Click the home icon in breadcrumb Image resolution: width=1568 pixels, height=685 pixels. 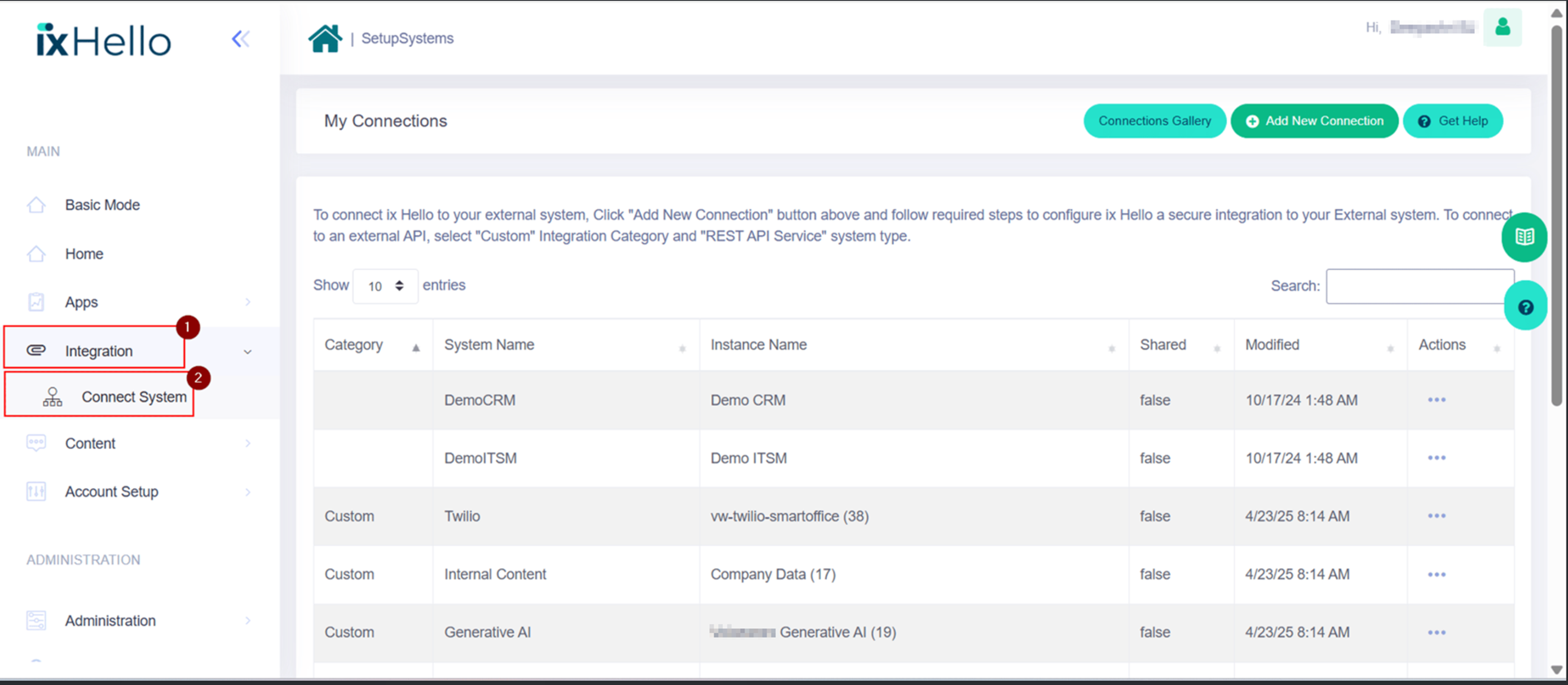(x=325, y=38)
